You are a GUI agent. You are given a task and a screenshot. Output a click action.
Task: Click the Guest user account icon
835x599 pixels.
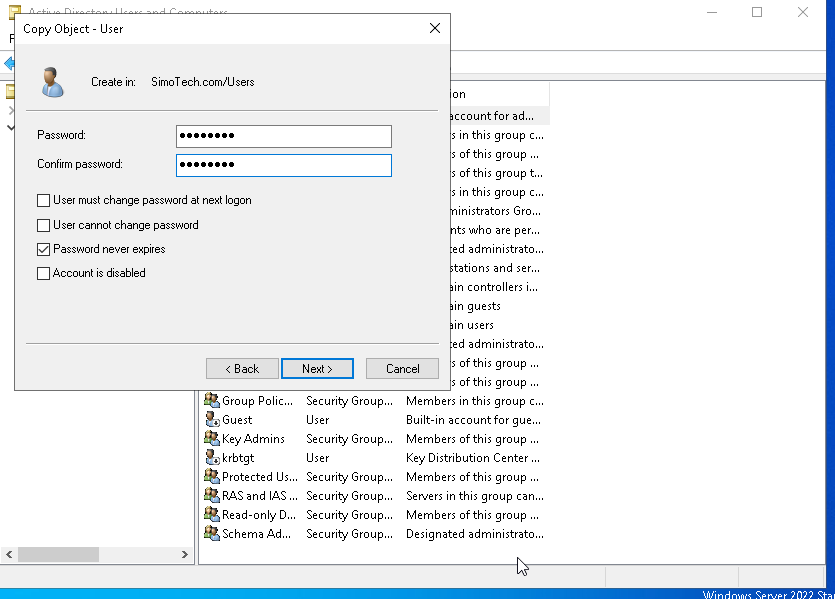[x=210, y=419]
